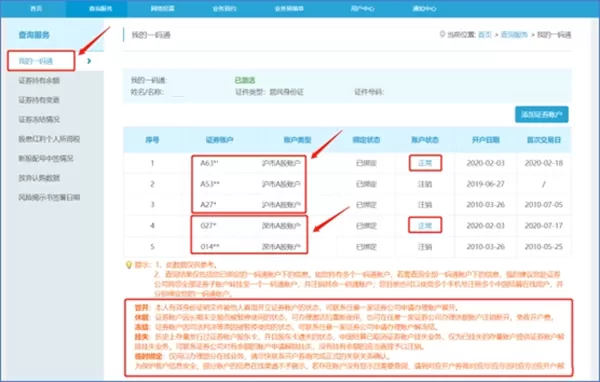
Task: Open 股息红利个人所得税 in the sidebar
Action: point(49,139)
